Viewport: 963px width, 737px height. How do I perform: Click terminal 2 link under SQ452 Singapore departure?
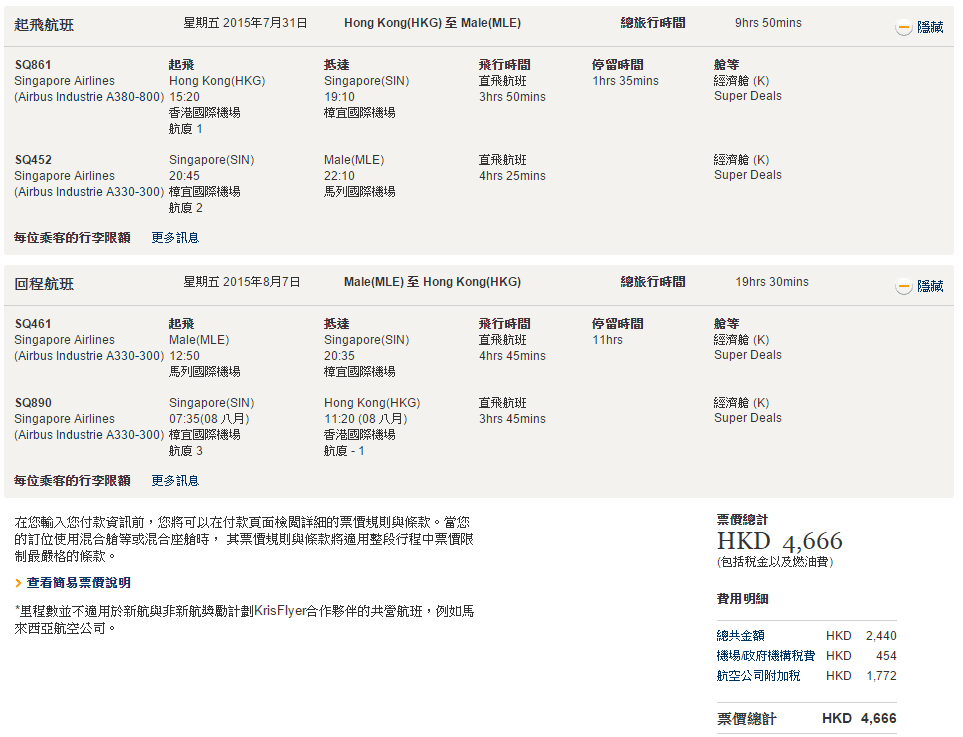point(199,208)
